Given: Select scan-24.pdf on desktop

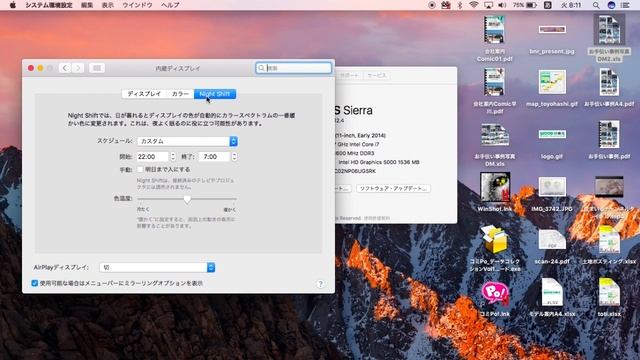Looking at the screenshot, I should coord(552,247).
